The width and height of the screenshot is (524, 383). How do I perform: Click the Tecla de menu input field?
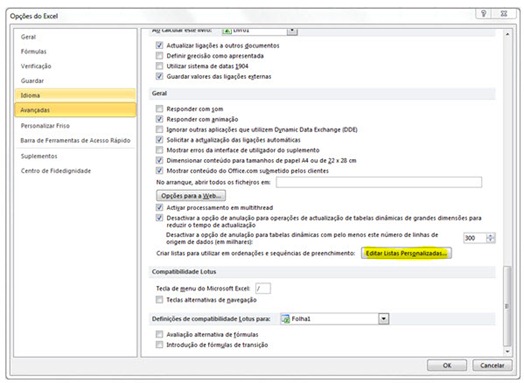coord(263,288)
